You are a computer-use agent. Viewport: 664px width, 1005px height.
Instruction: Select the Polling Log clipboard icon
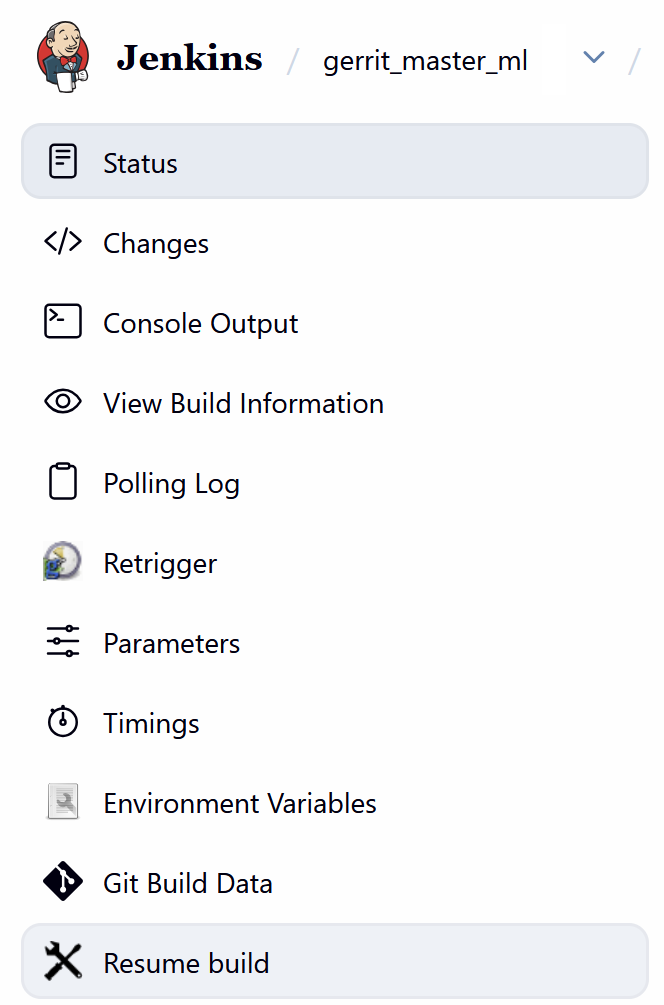[62, 481]
